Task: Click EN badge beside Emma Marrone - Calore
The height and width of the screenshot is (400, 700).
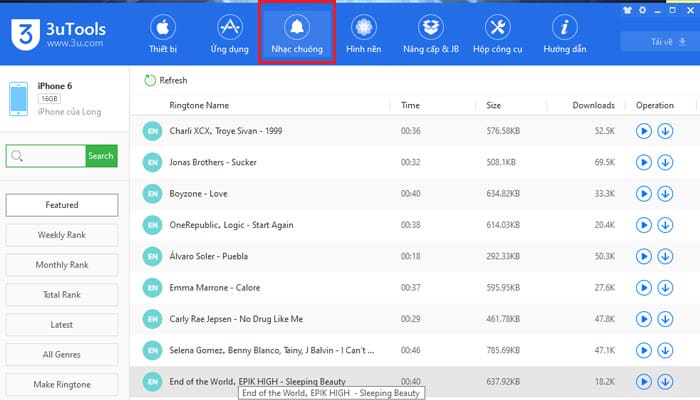Action: (152, 288)
